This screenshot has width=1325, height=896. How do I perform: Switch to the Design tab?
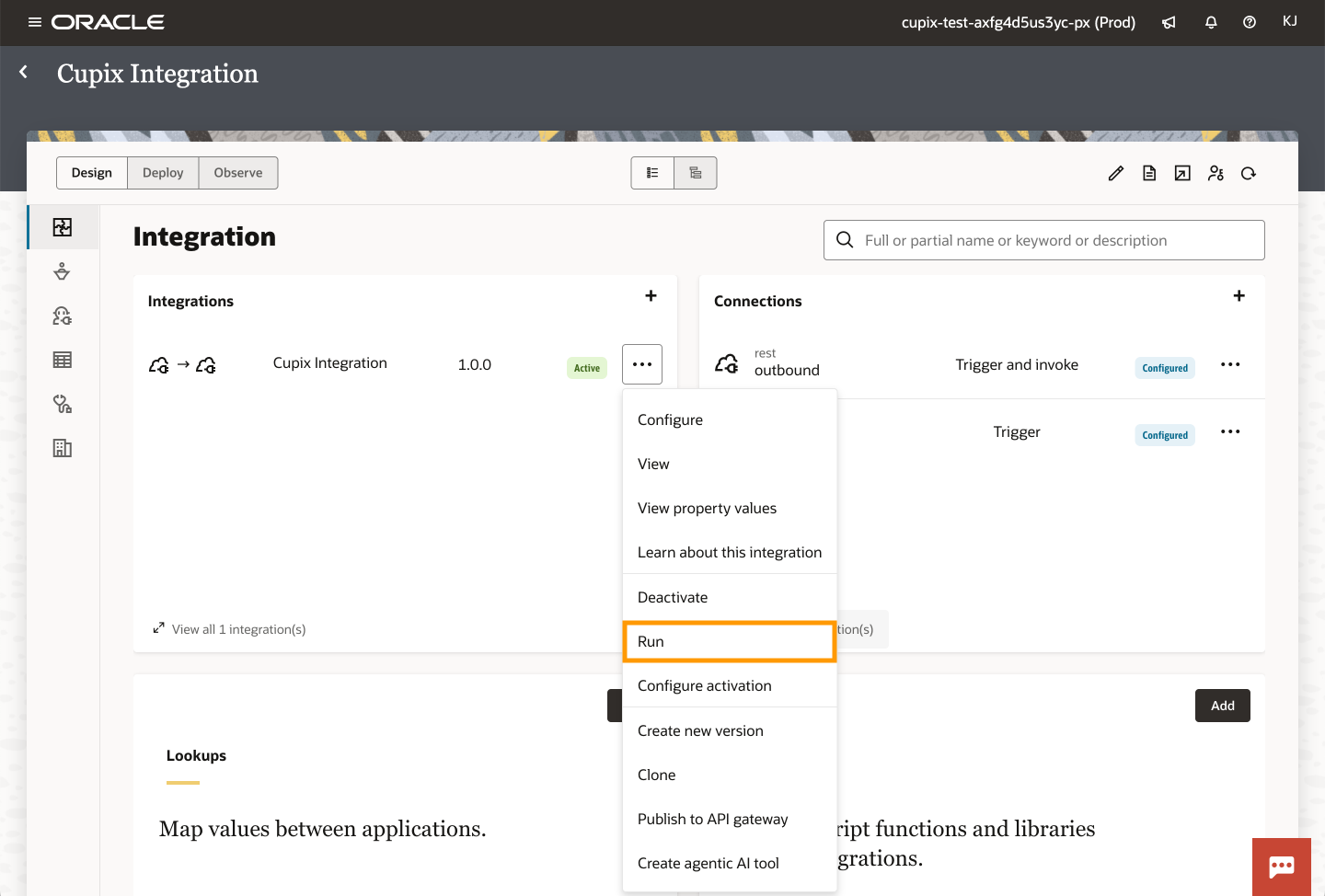coord(92,173)
